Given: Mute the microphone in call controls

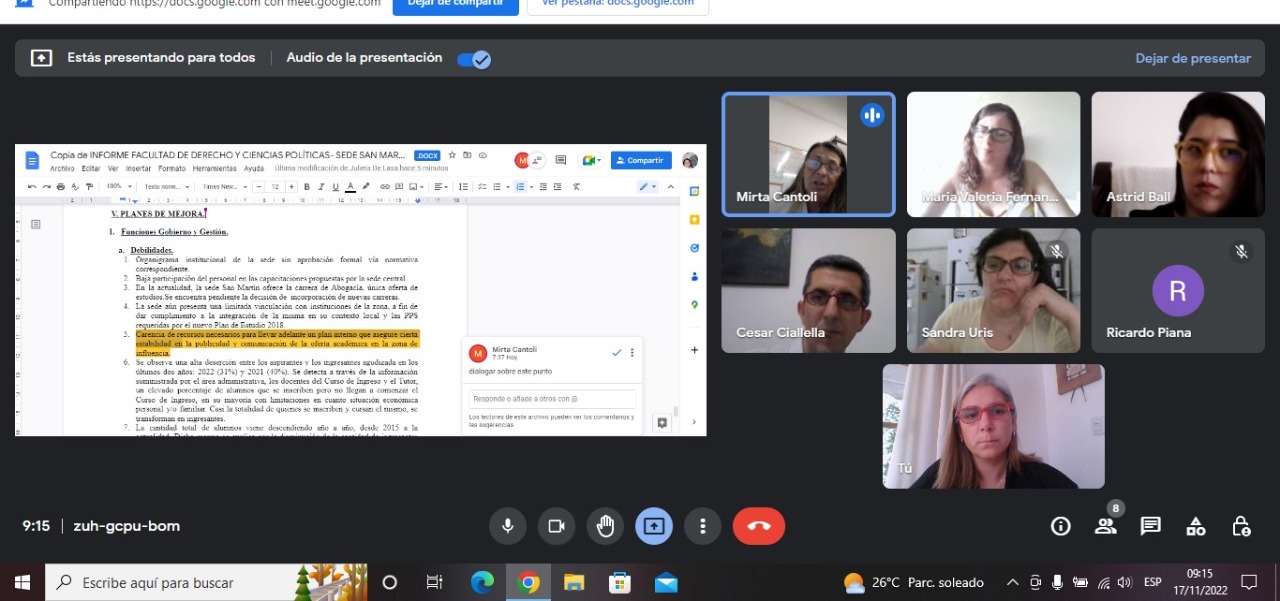Looking at the screenshot, I should click(x=508, y=526).
